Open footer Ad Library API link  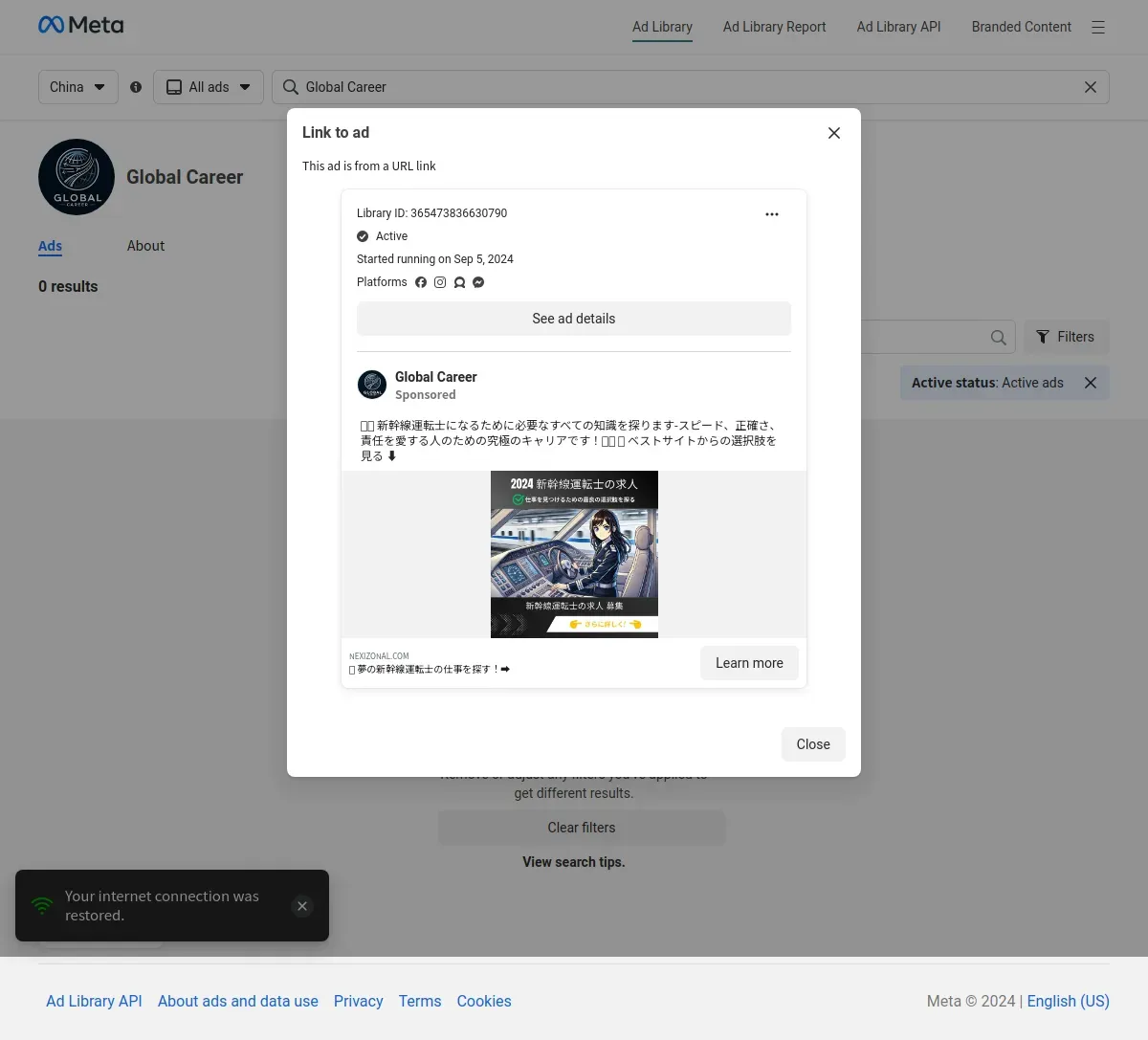[x=94, y=1001]
